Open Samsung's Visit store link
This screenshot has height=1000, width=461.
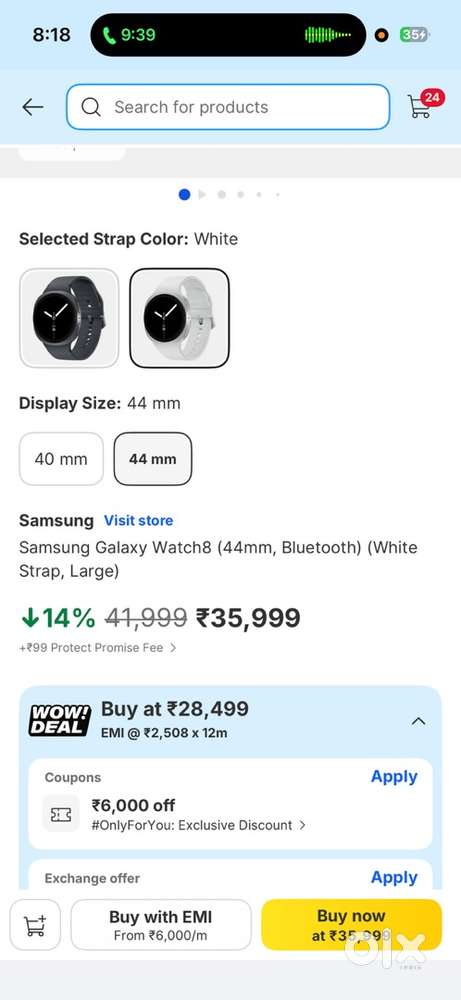(x=138, y=520)
